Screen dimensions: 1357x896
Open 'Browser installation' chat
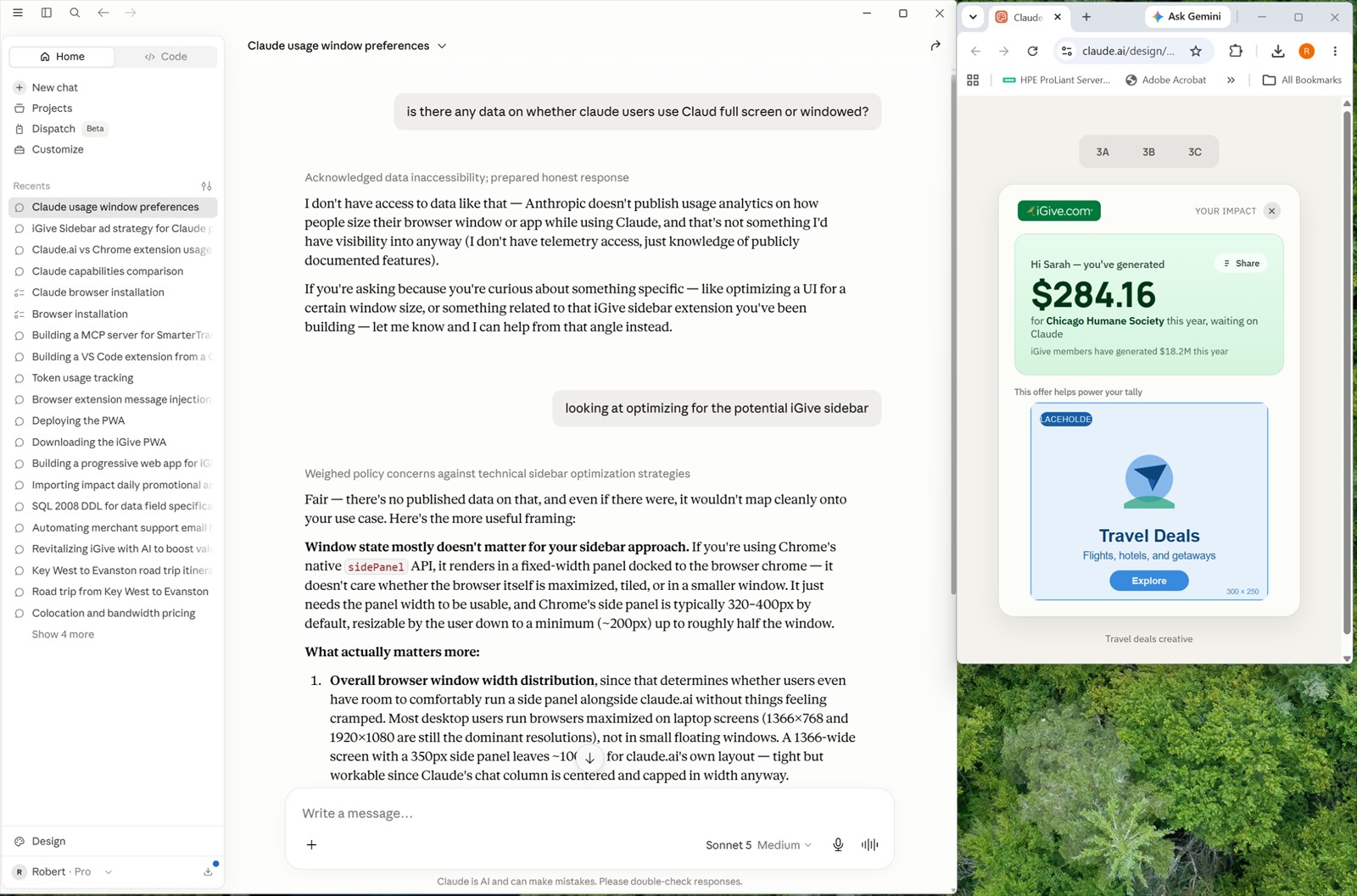click(113, 314)
